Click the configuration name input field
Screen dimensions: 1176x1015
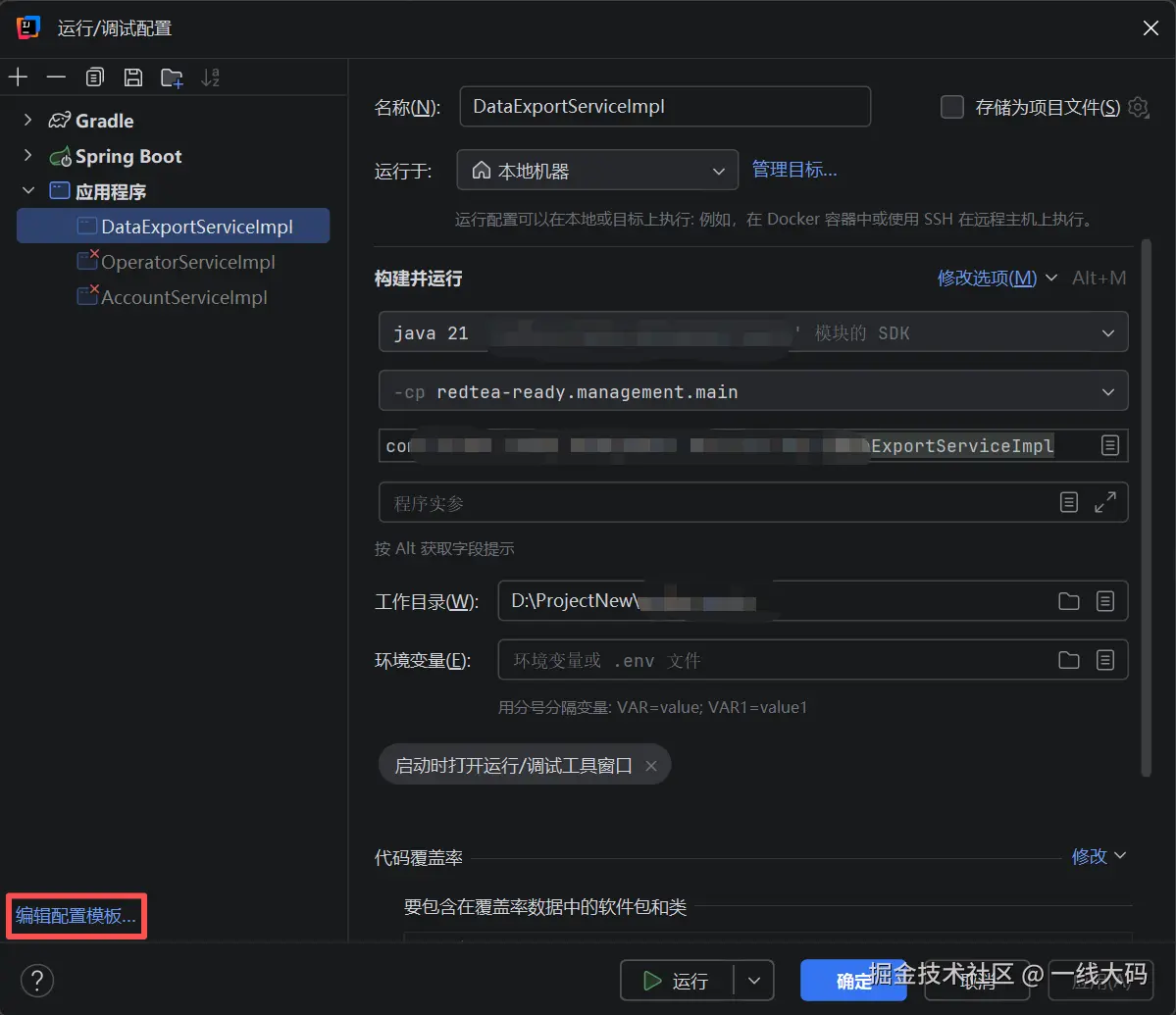pos(664,107)
